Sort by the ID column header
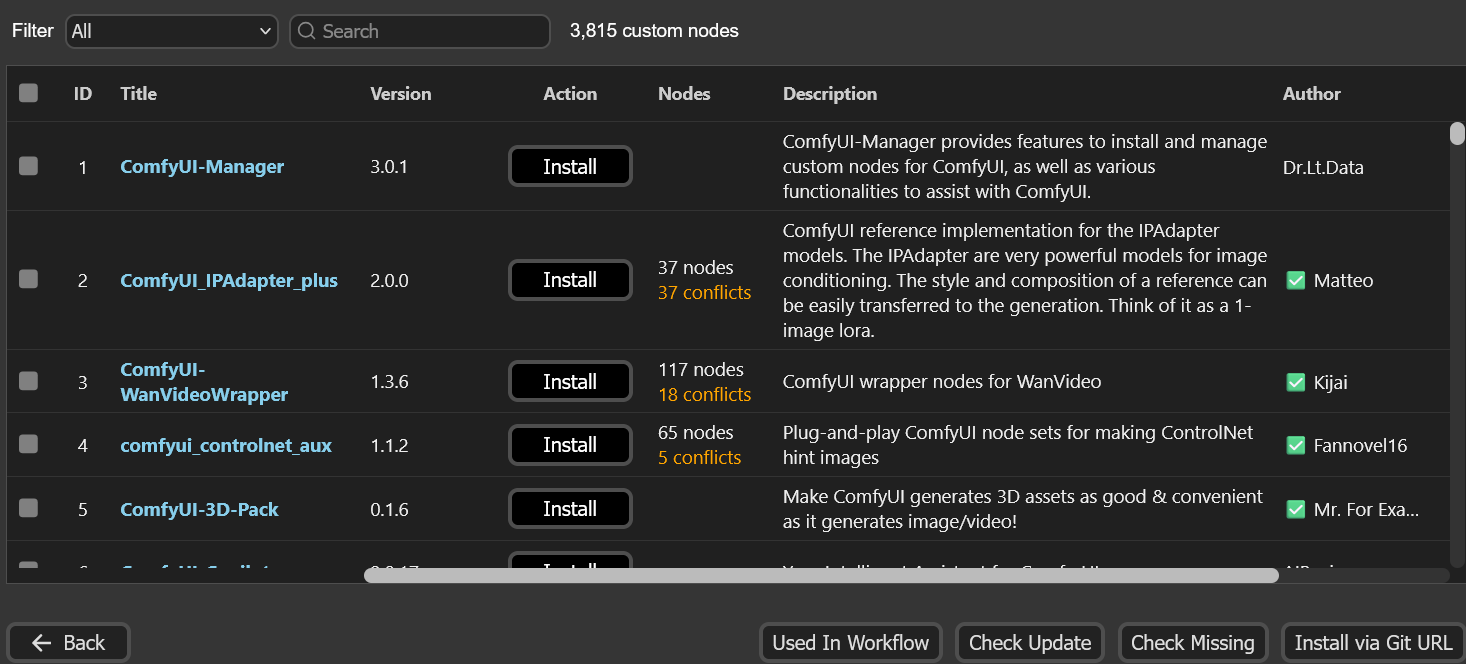1466x664 pixels. pos(83,94)
